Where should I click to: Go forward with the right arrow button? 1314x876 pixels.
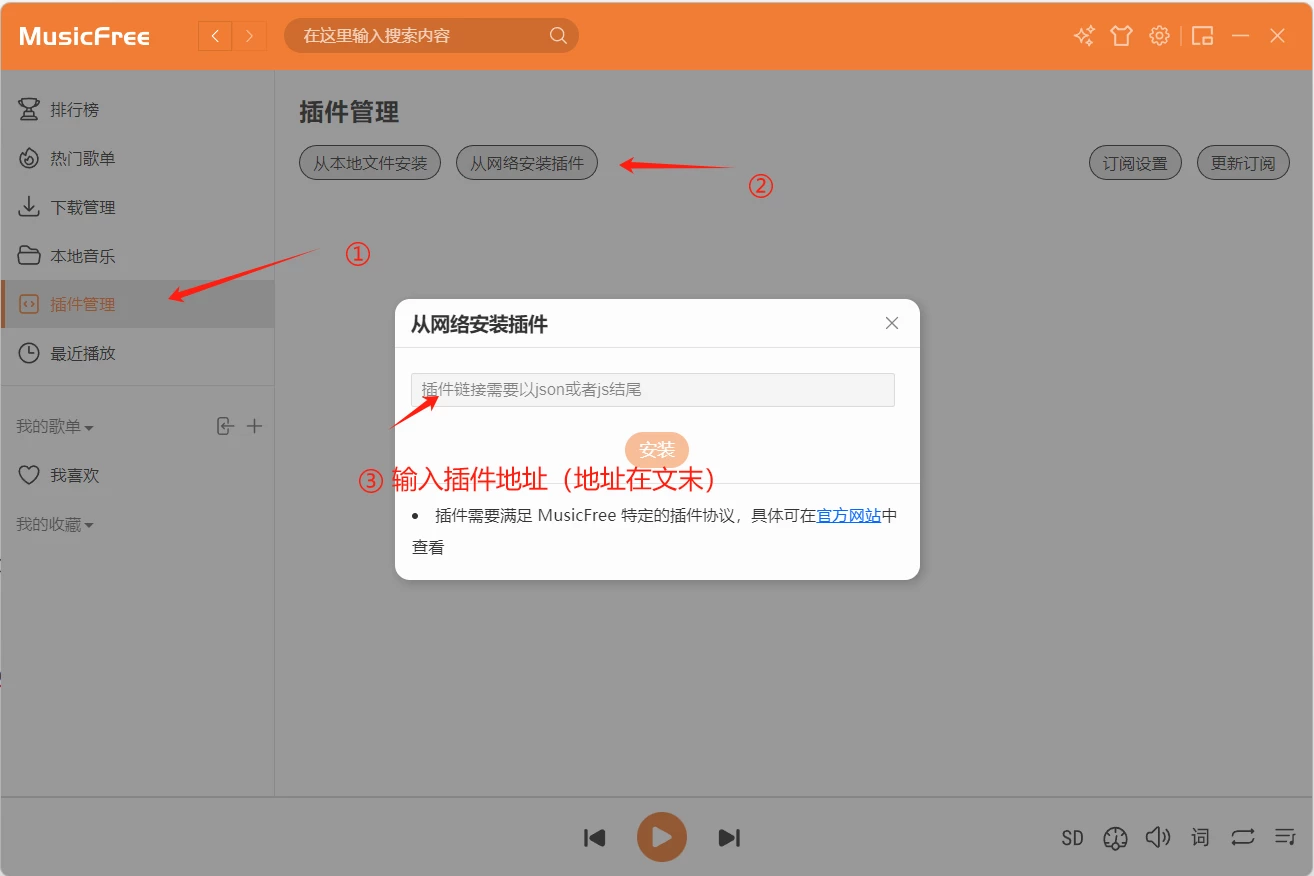pos(249,37)
